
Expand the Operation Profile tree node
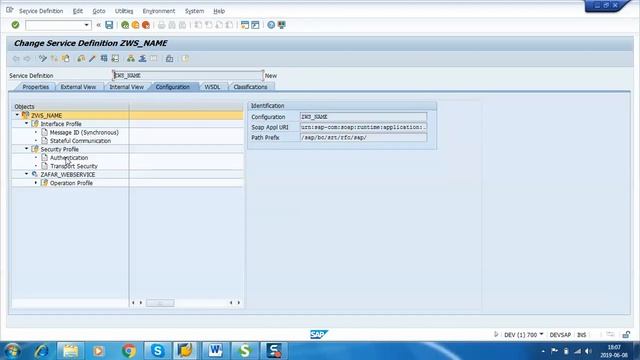pos(36,183)
